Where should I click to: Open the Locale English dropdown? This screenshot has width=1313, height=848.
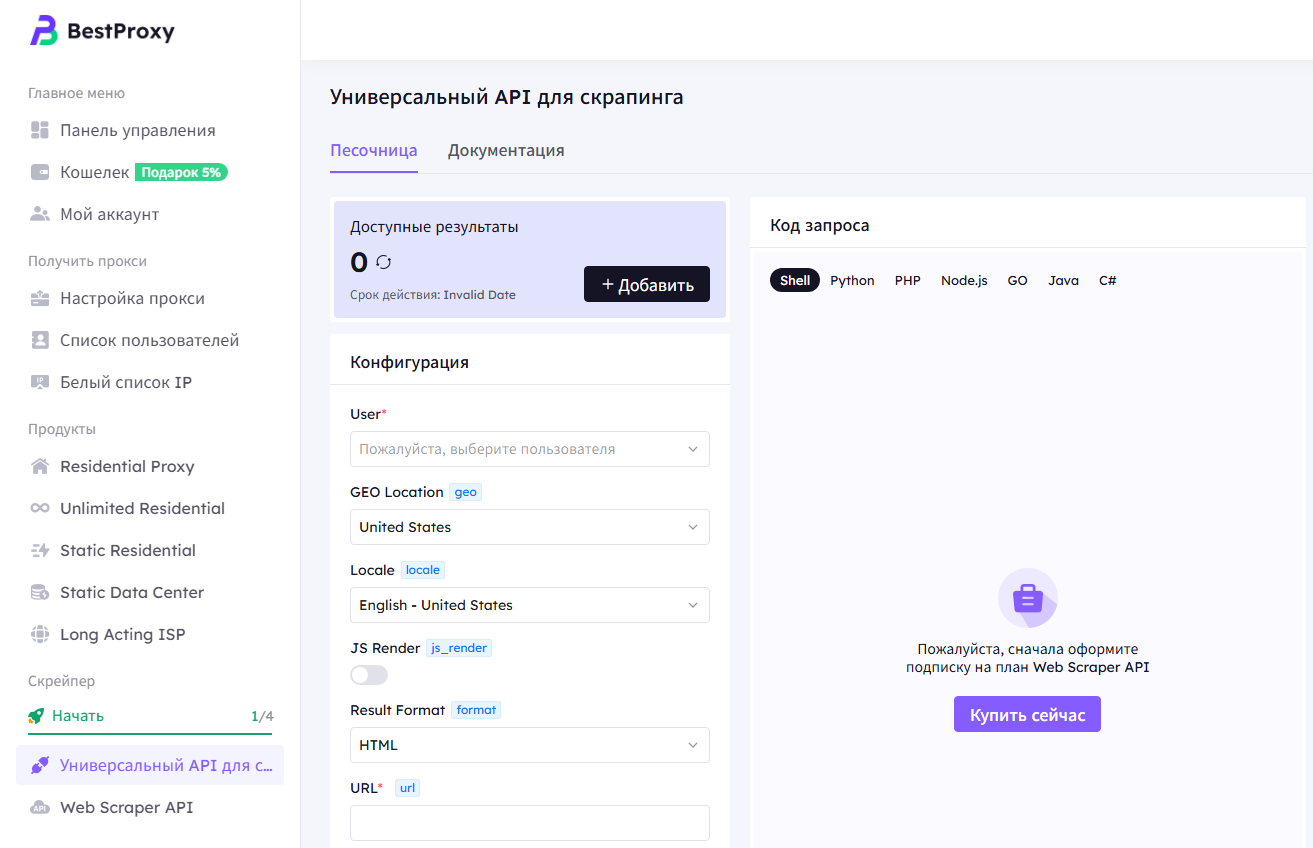[529, 605]
